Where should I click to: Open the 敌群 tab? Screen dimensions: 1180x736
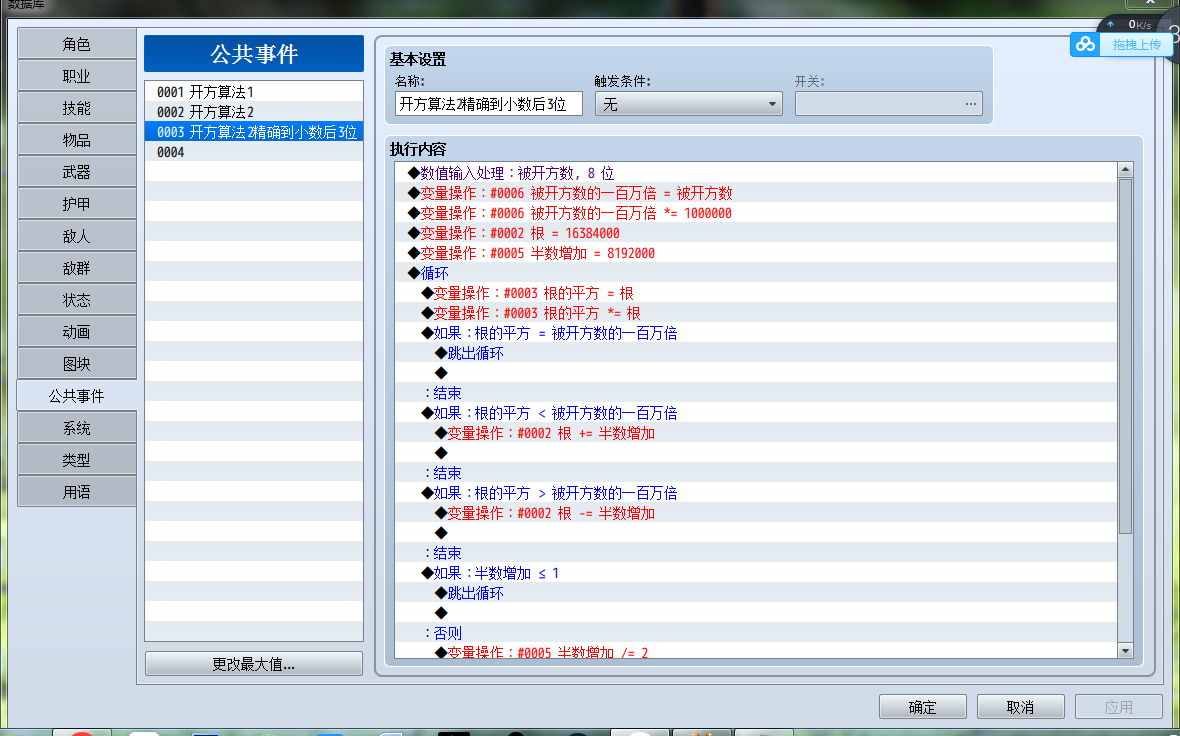click(77, 268)
